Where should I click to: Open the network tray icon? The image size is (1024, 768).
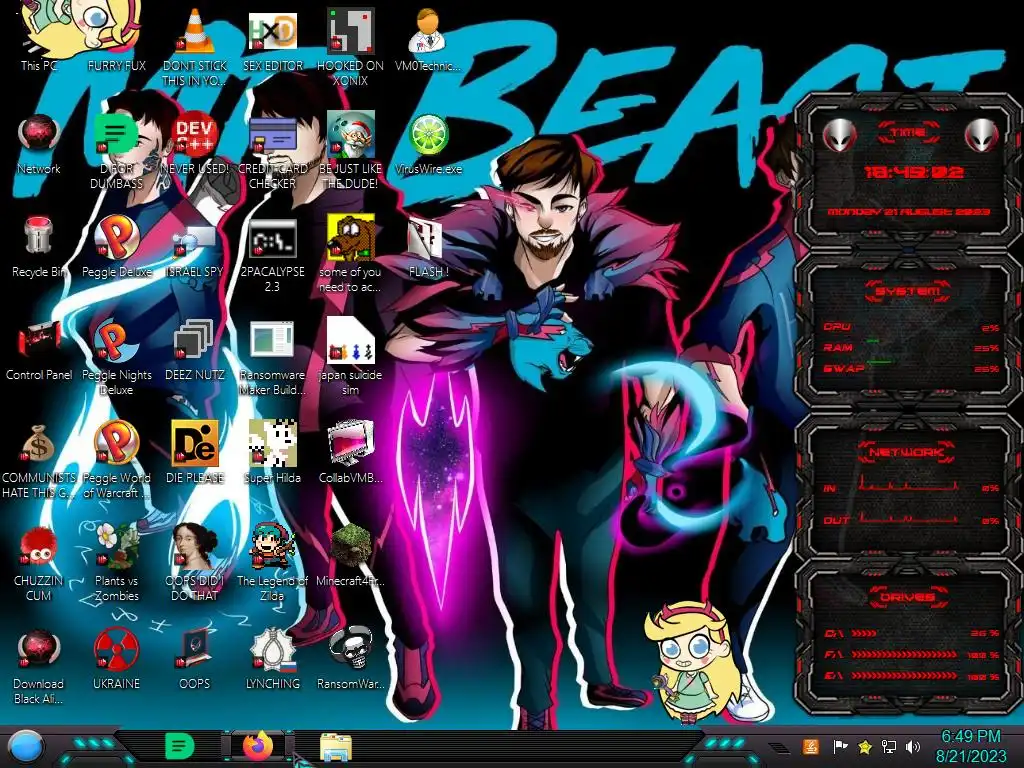coord(889,746)
